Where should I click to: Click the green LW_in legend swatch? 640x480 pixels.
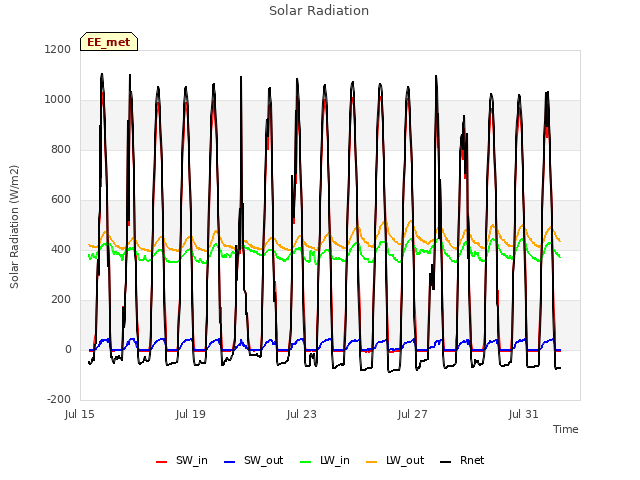click(306, 462)
